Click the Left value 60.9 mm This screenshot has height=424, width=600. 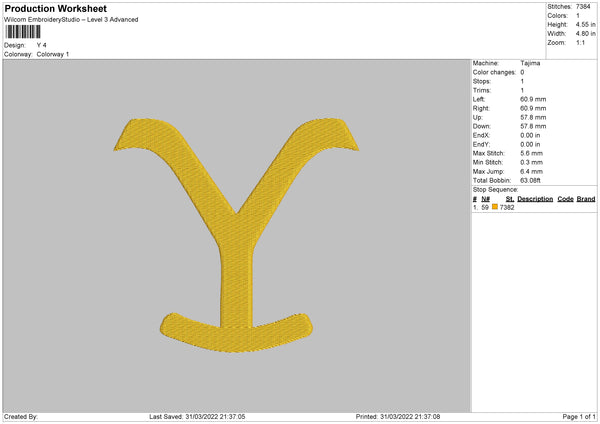pos(533,99)
